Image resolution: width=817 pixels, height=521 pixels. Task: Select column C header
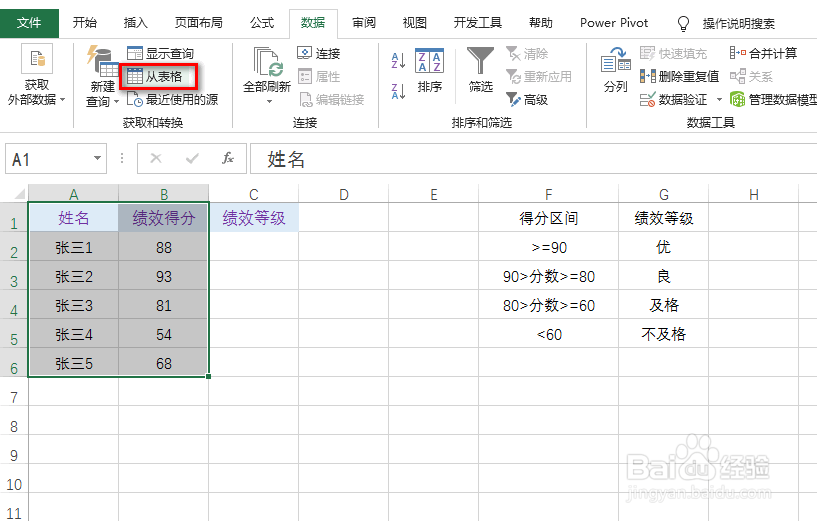[254, 194]
